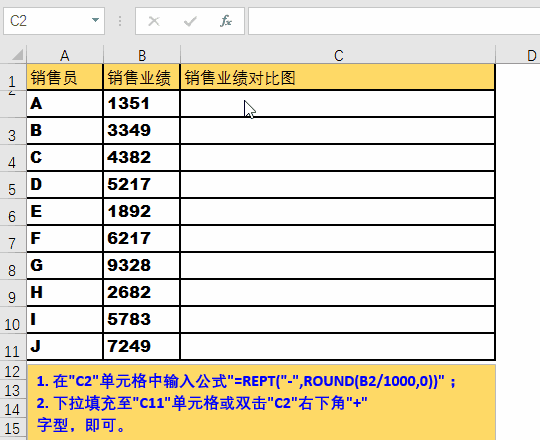Screen dimensions: 540x440
Task: Select column C header
Action: (x=338, y=55)
